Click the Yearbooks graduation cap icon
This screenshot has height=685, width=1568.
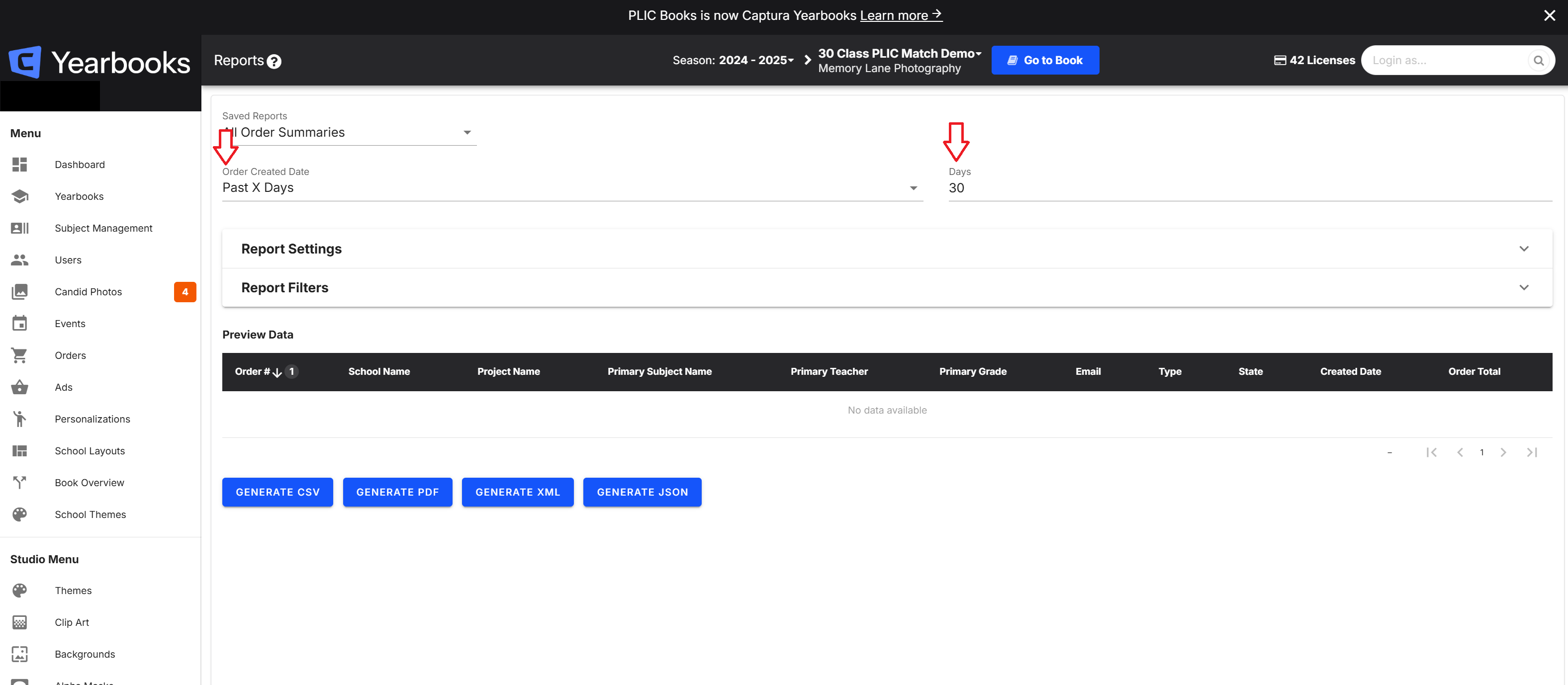point(19,196)
